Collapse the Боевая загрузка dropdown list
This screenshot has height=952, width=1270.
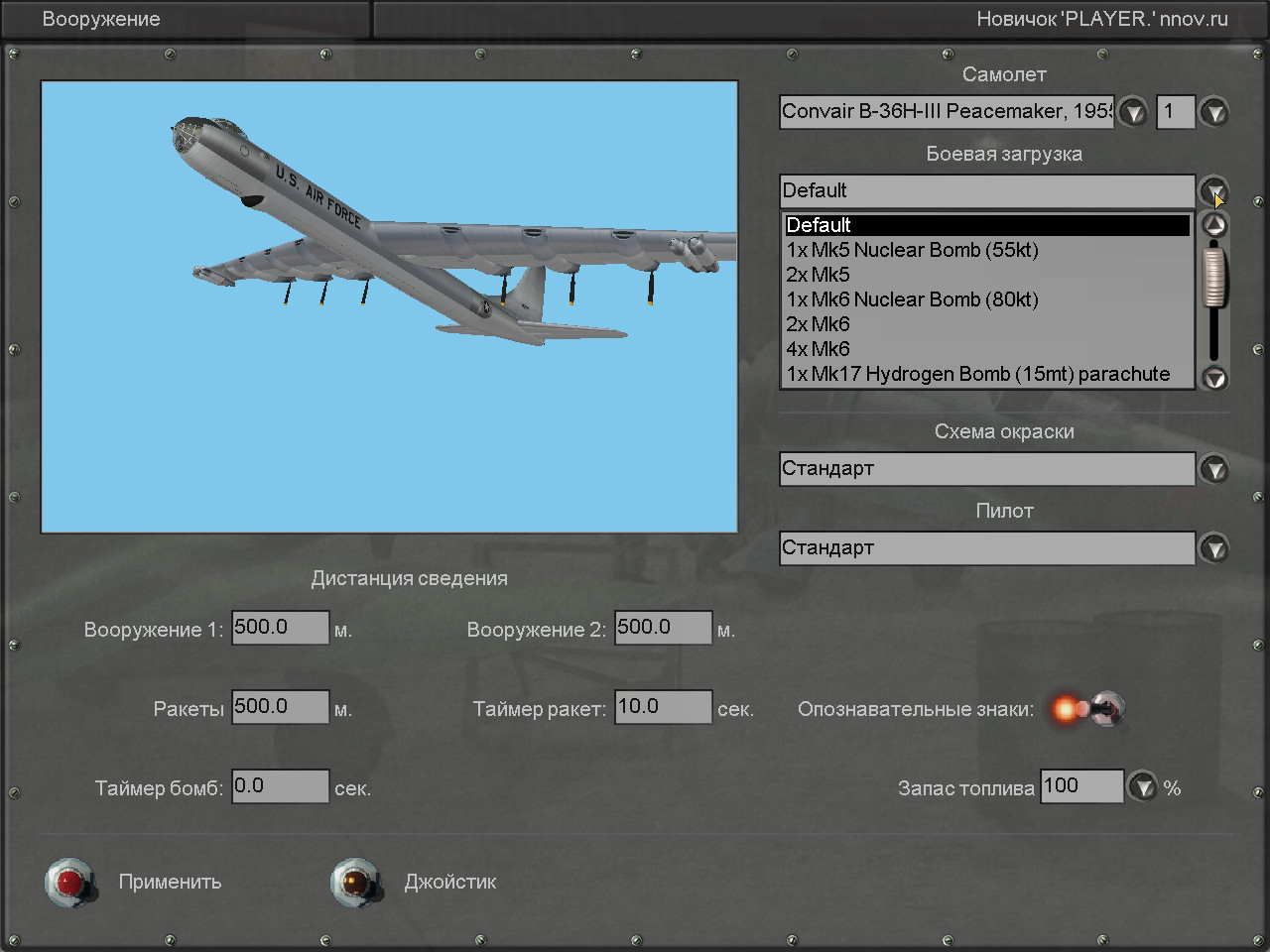pyautogui.click(x=1213, y=190)
